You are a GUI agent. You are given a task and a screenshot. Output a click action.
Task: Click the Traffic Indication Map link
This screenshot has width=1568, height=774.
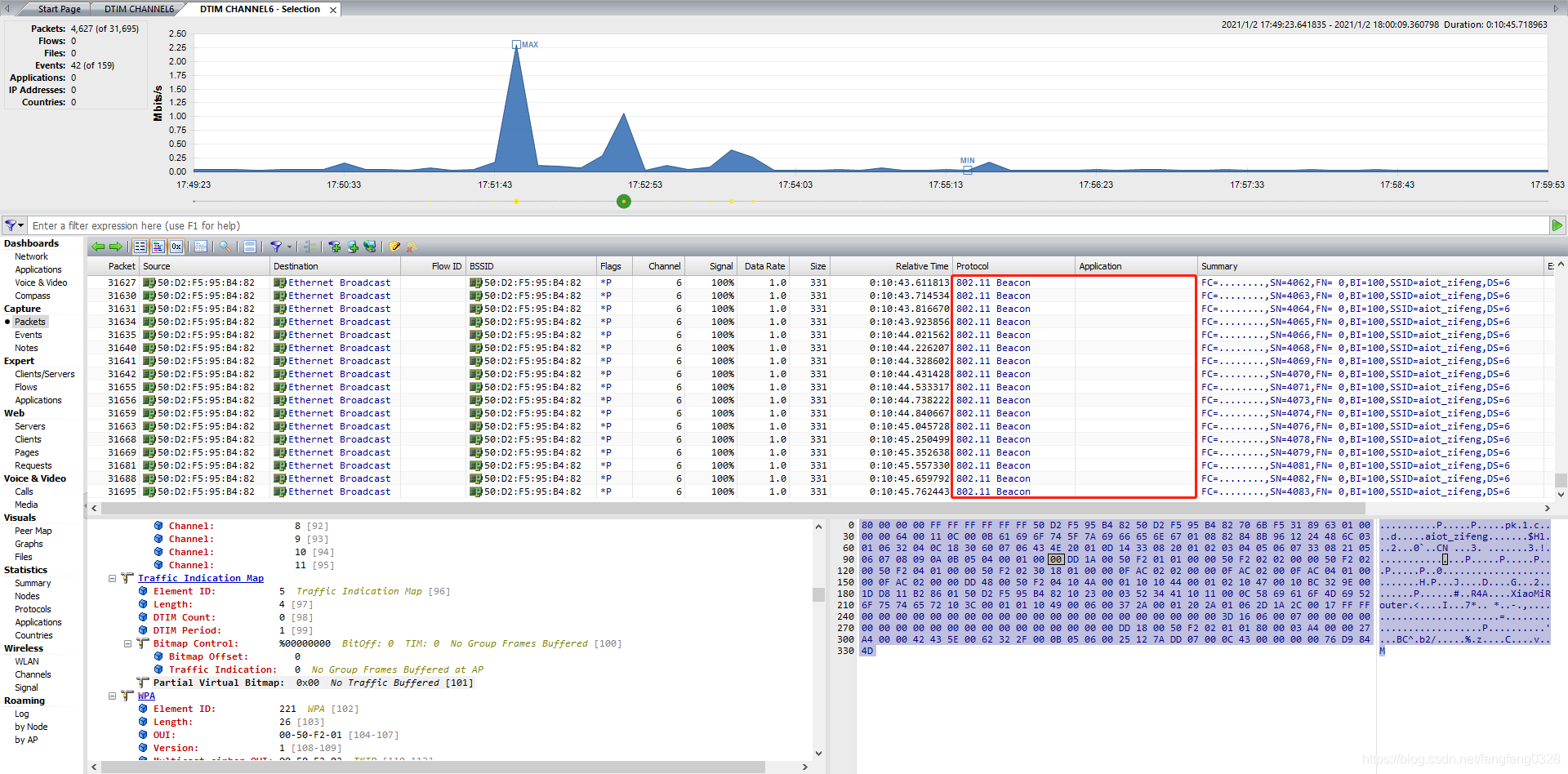pyautogui.click(x=201, y=578)
